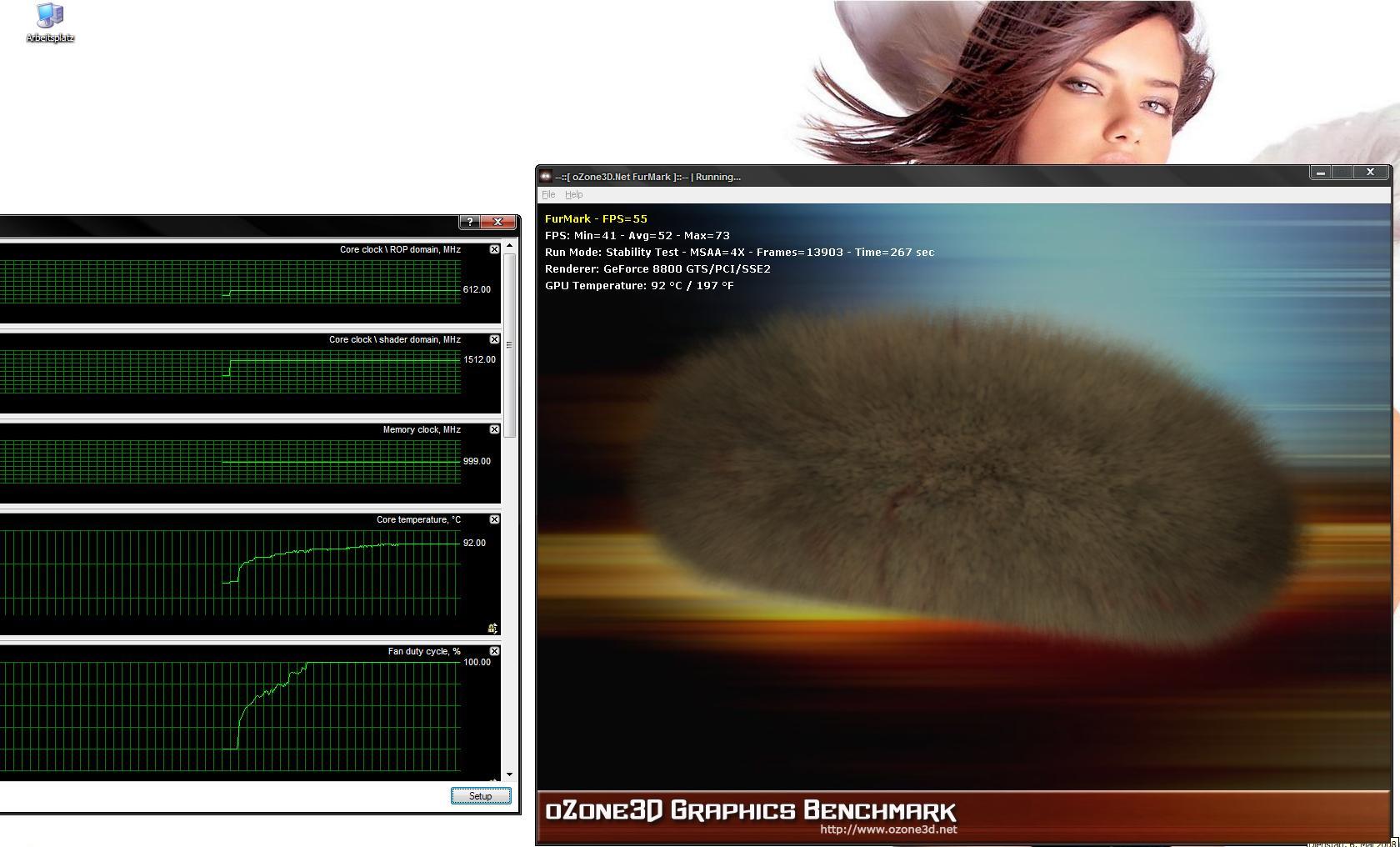Click the lock icon in Core temperature graph

(492, 628)
